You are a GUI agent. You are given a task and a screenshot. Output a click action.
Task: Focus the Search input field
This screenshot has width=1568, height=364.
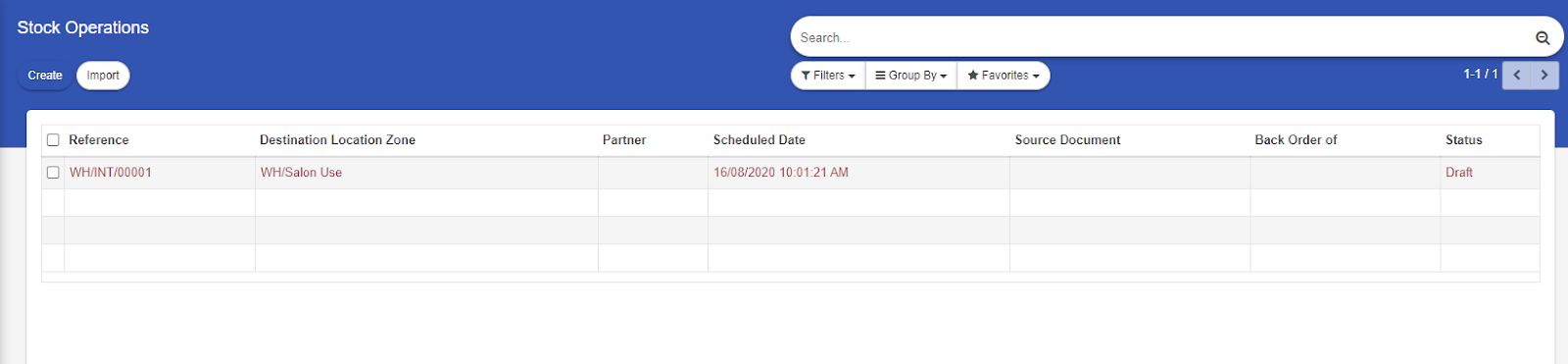(1161, 38)
